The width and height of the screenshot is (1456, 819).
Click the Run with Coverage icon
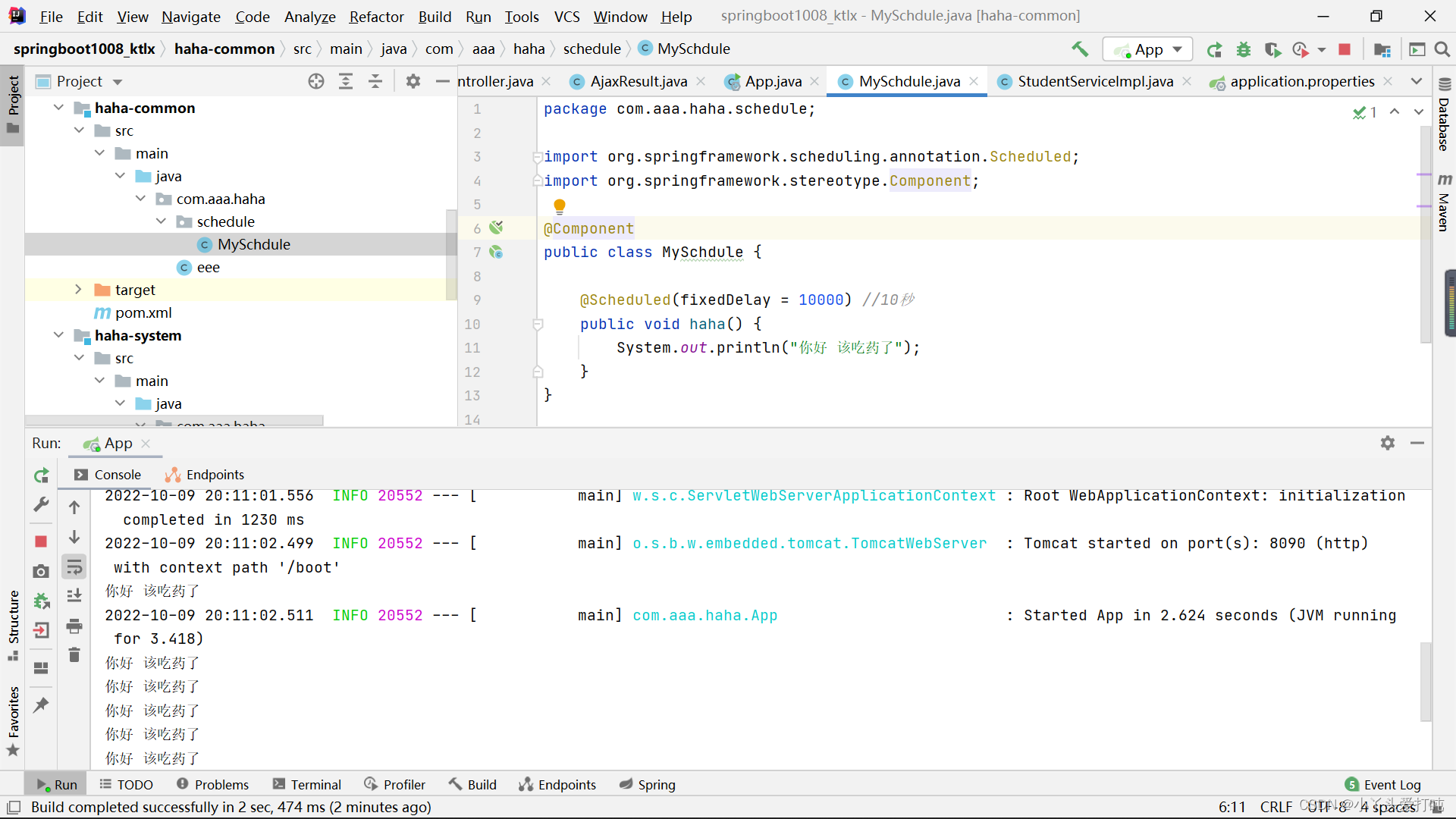1272,49
